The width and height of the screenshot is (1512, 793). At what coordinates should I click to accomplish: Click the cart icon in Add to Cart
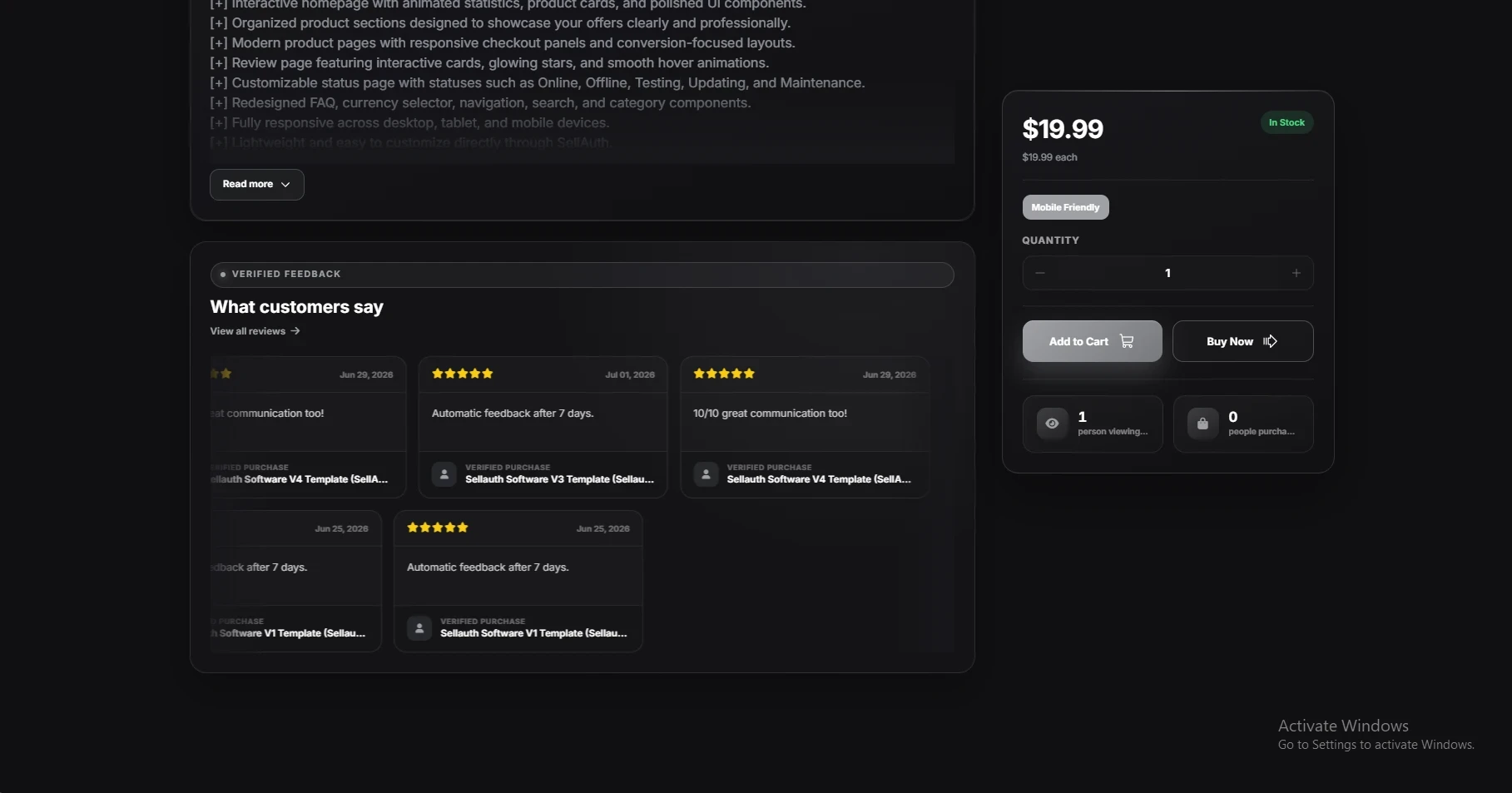pos(1127,341)
